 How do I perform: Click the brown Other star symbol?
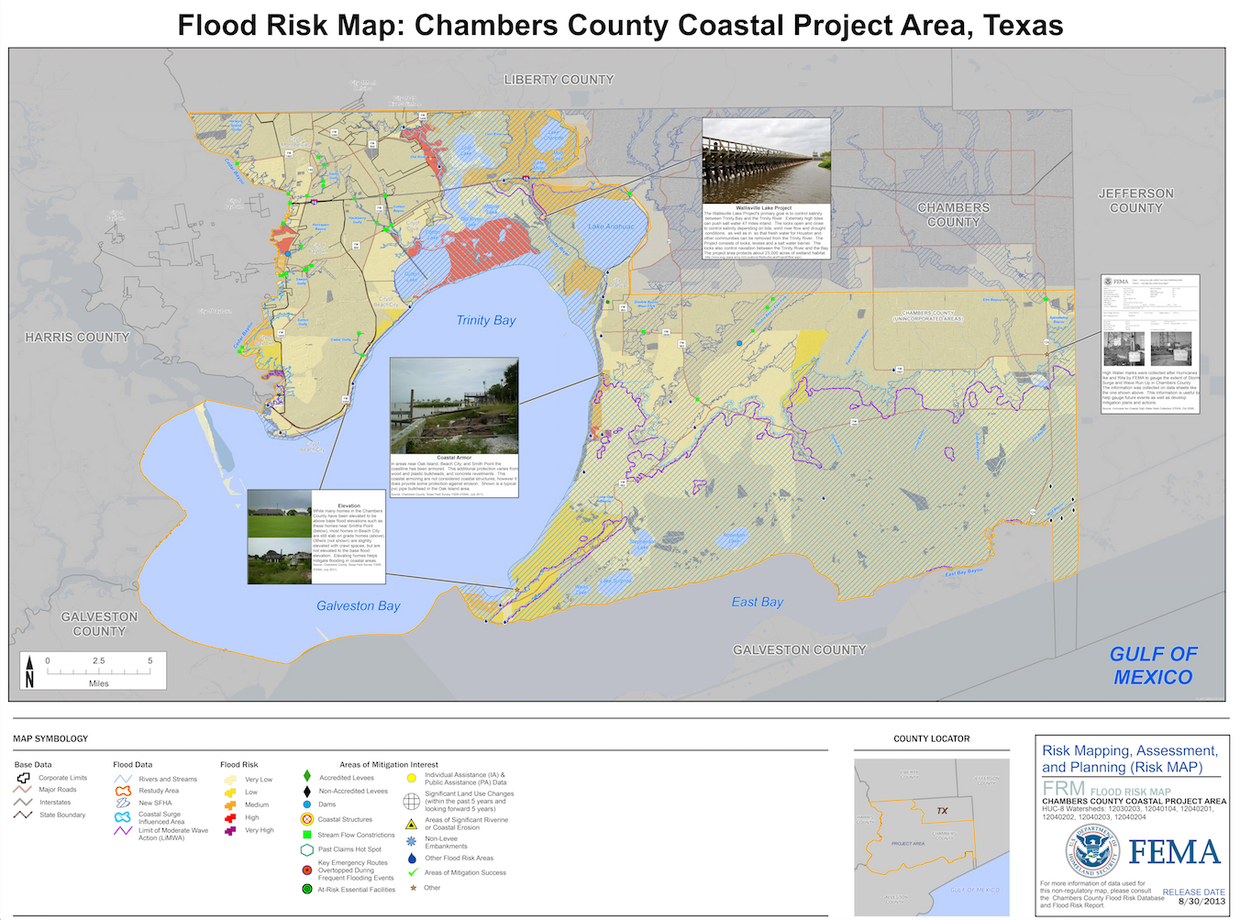[x=411, y=887]
